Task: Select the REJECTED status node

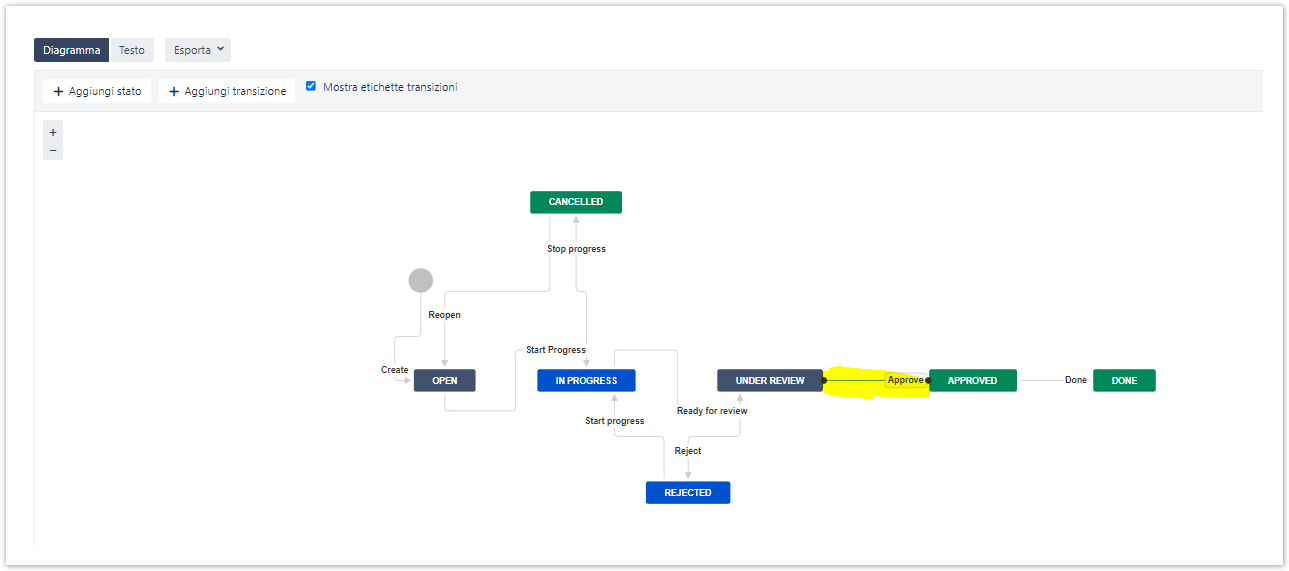Action: 688,492
